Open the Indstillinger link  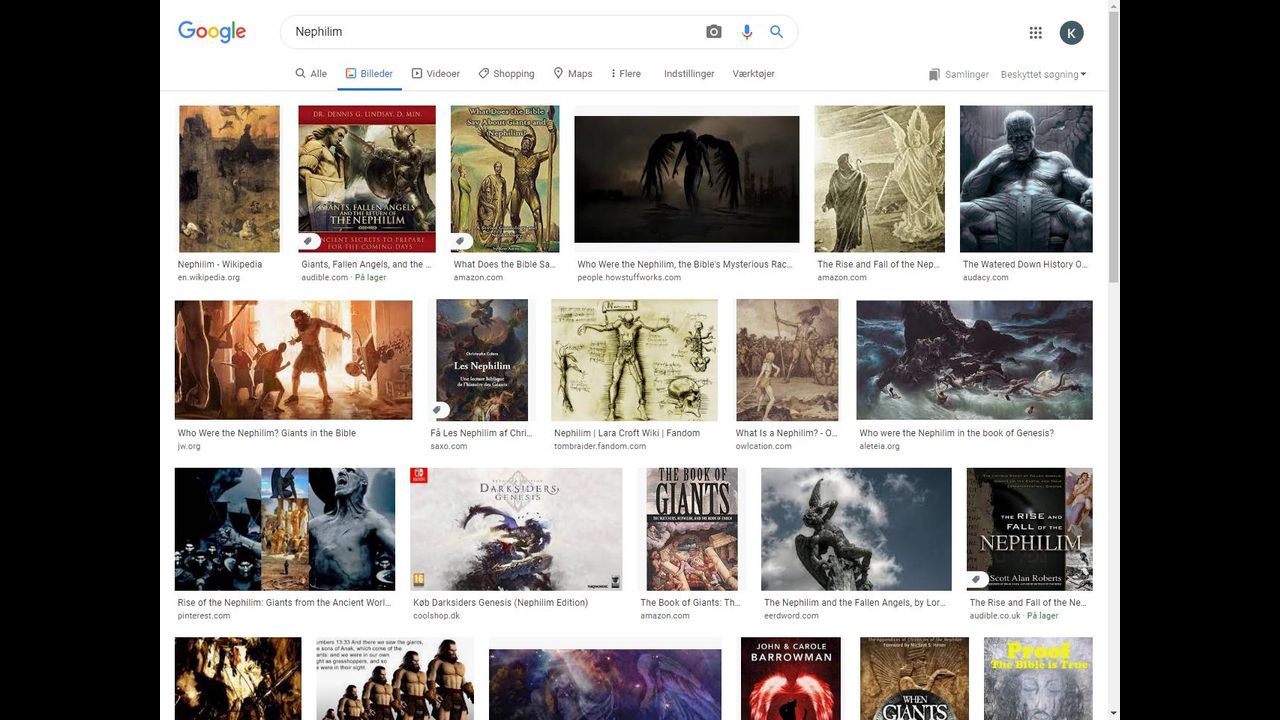(x=689, y=74)
